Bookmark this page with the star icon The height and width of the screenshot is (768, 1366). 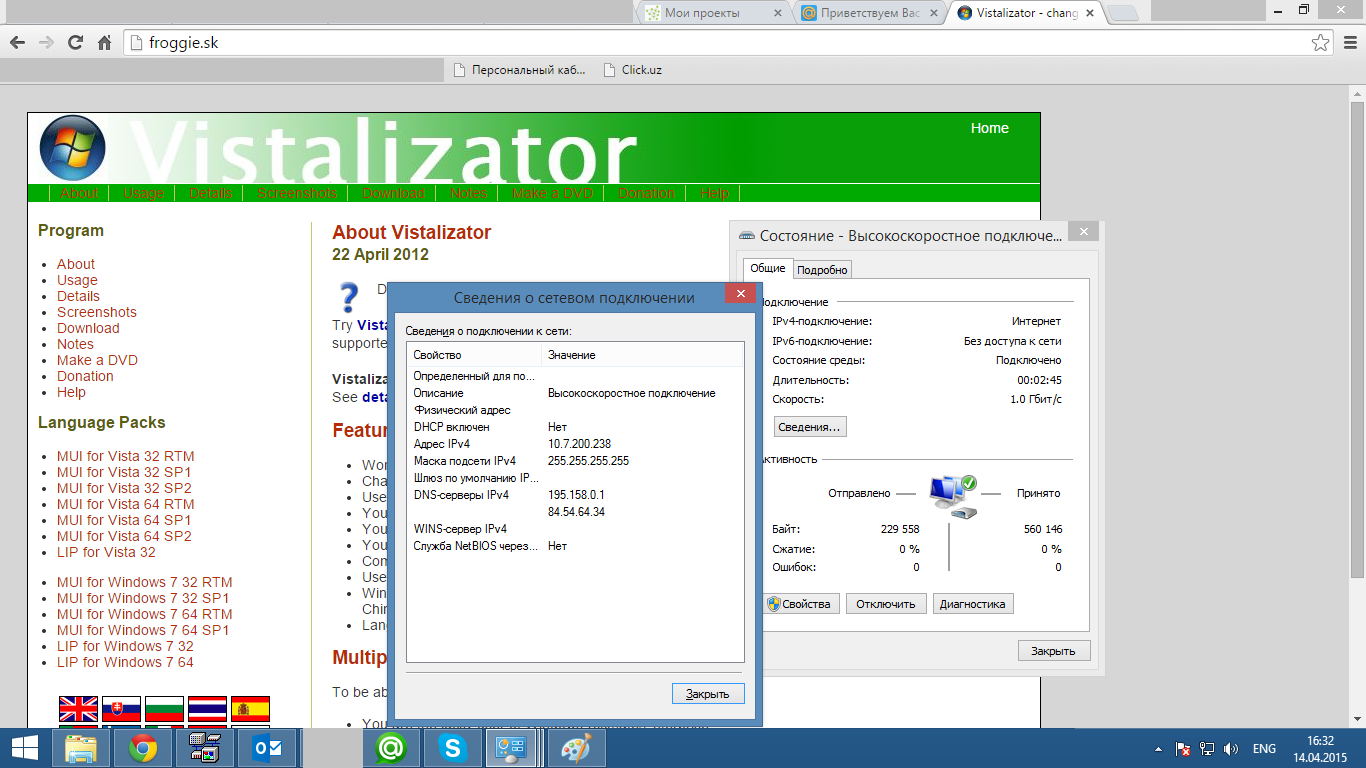[1321, 43]
